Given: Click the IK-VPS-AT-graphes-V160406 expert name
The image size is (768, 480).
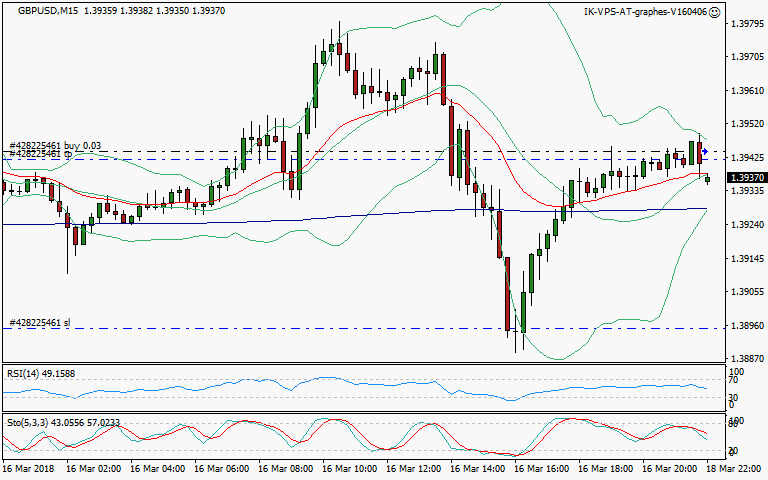Looking at the screenshot, I should point(646,12).
